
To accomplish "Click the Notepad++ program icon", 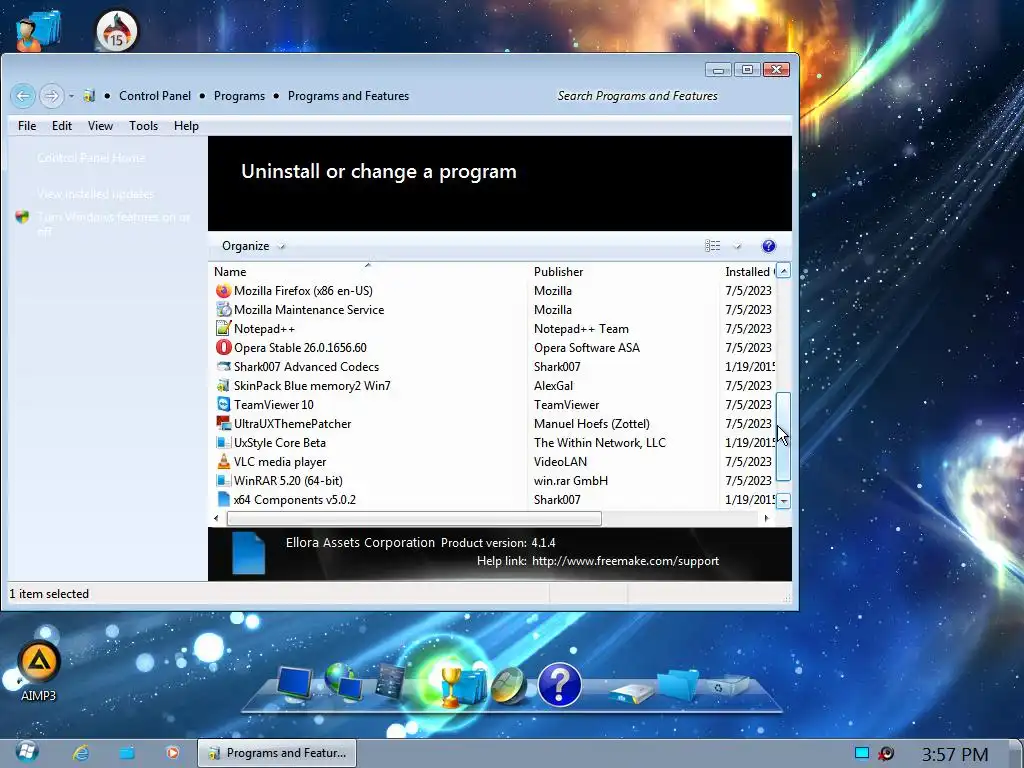I will (x=223, y=328).
